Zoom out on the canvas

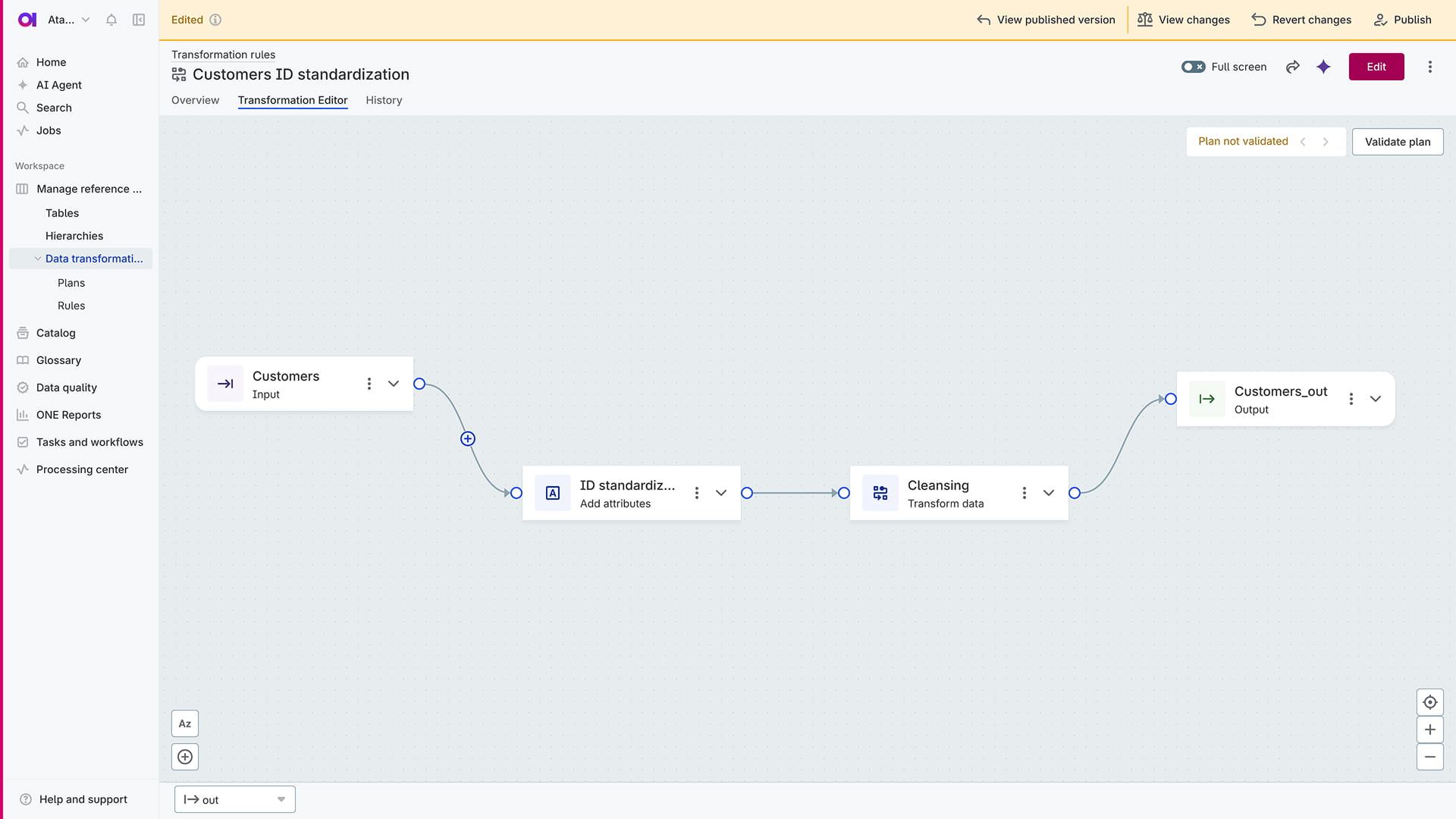point(1429,757)
